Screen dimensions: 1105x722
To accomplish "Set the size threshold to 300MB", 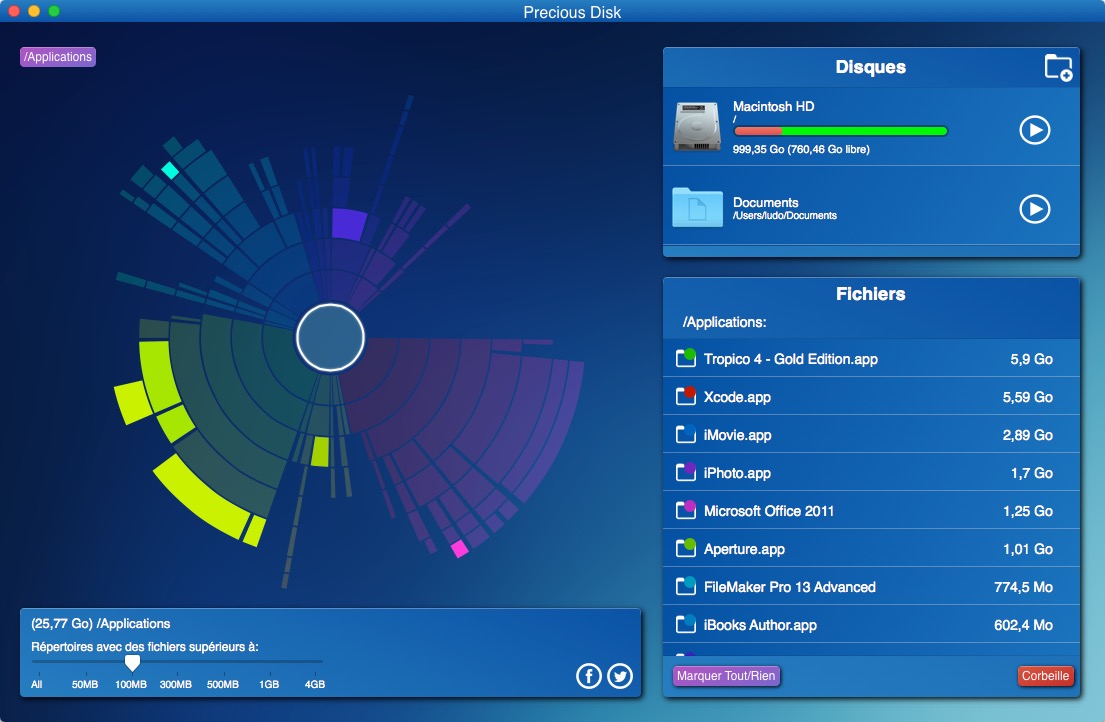I will (175, 685).
